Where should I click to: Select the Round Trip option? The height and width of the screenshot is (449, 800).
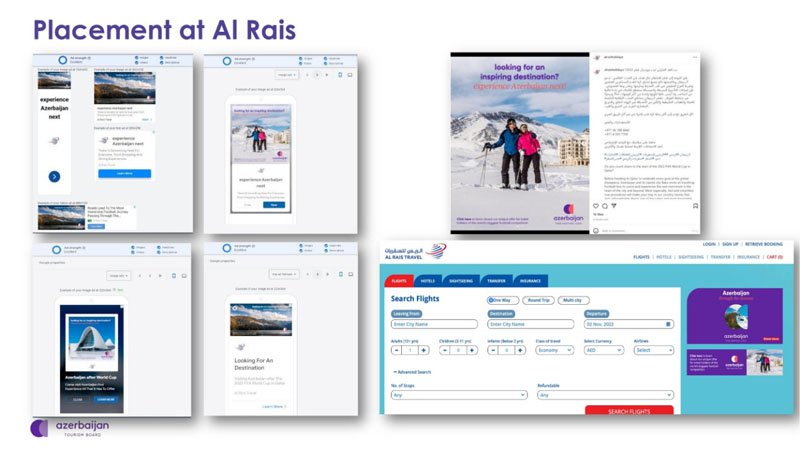click(x=539, y=299)
